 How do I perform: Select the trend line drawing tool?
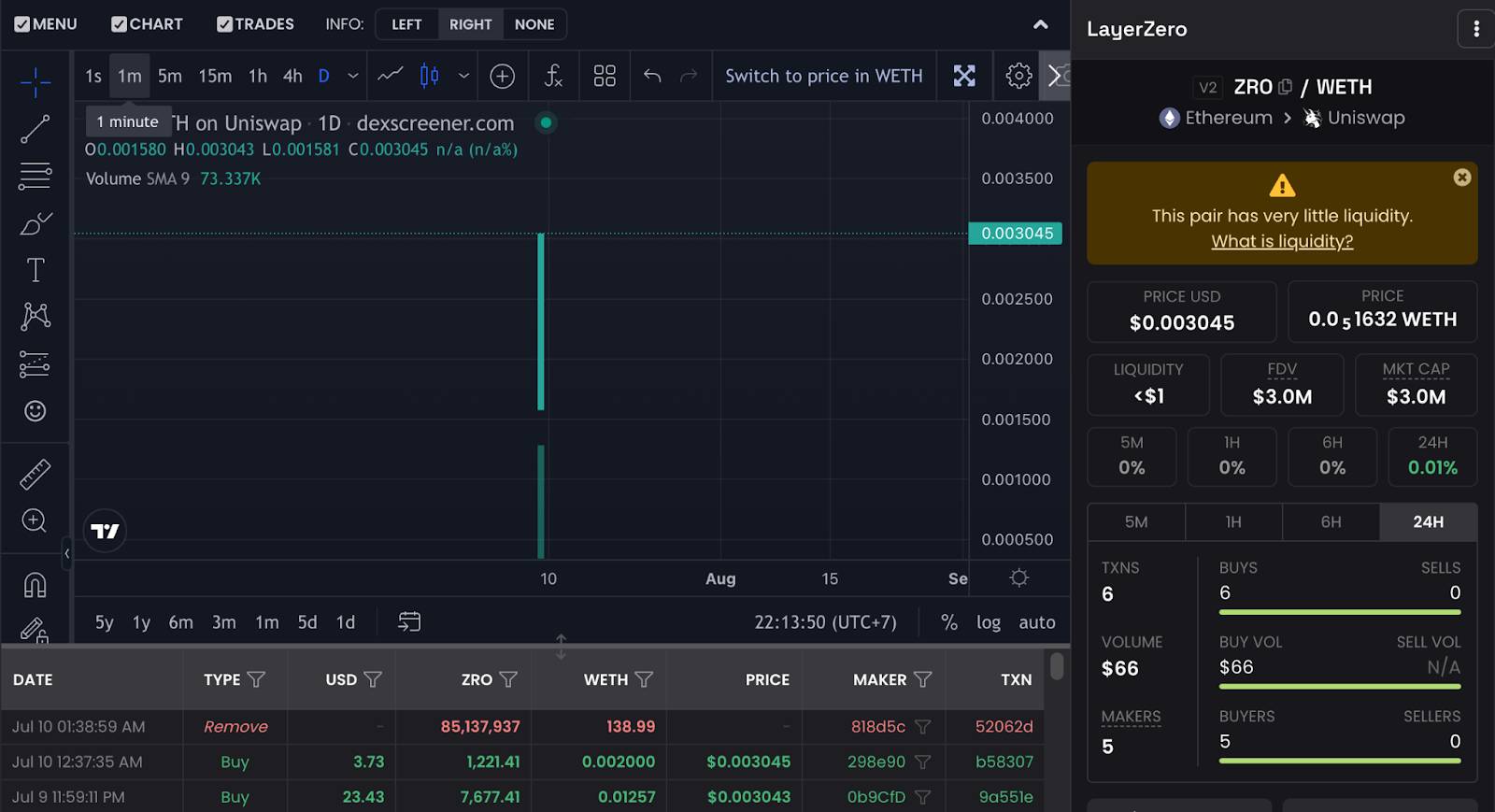click(36, 129)
